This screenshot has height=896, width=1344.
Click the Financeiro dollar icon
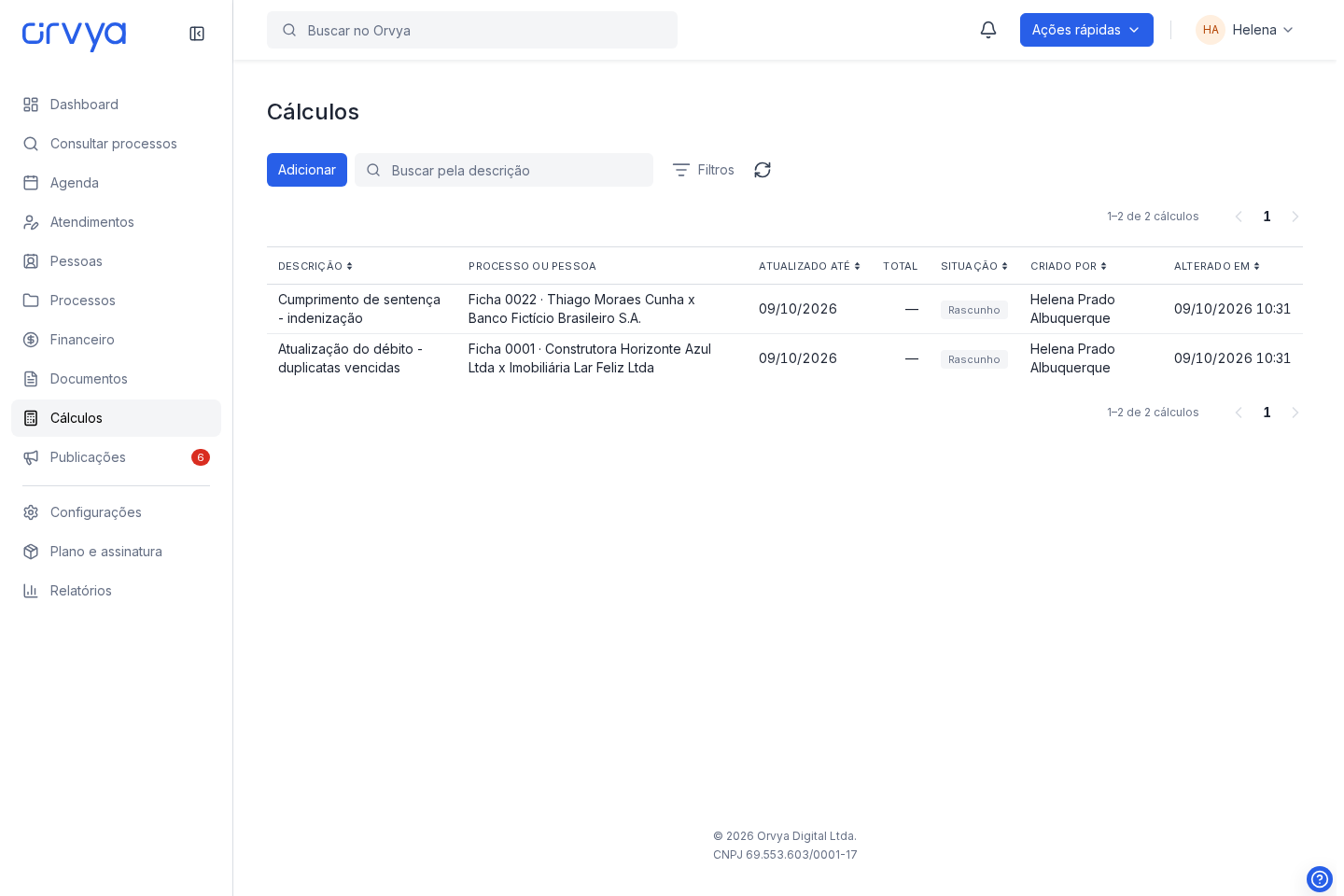31,340
